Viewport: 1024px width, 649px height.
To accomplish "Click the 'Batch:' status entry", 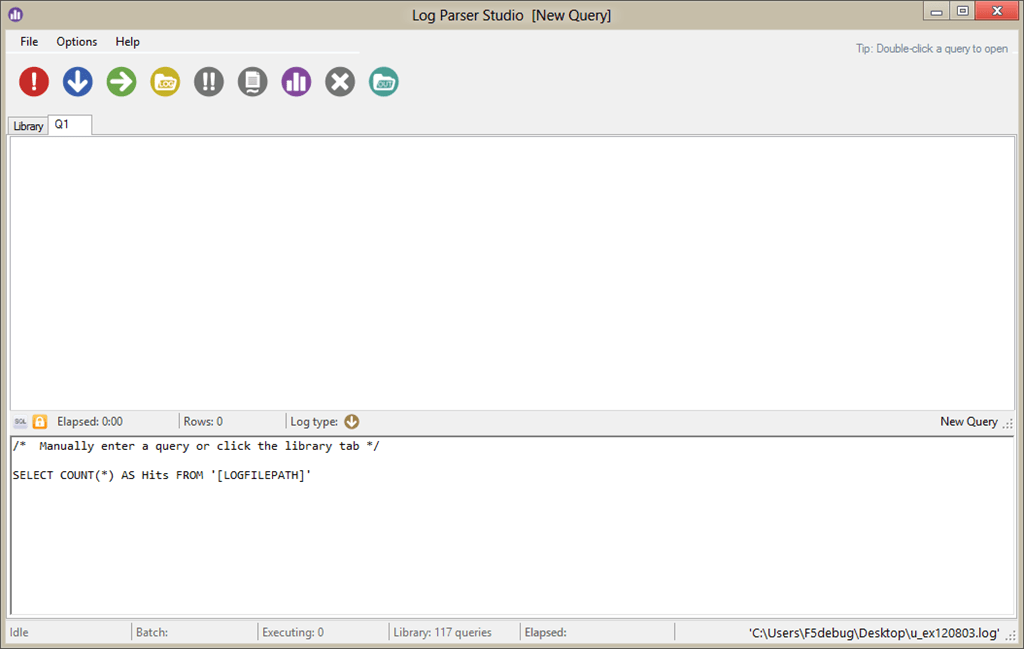I will (x=152, y=633).
